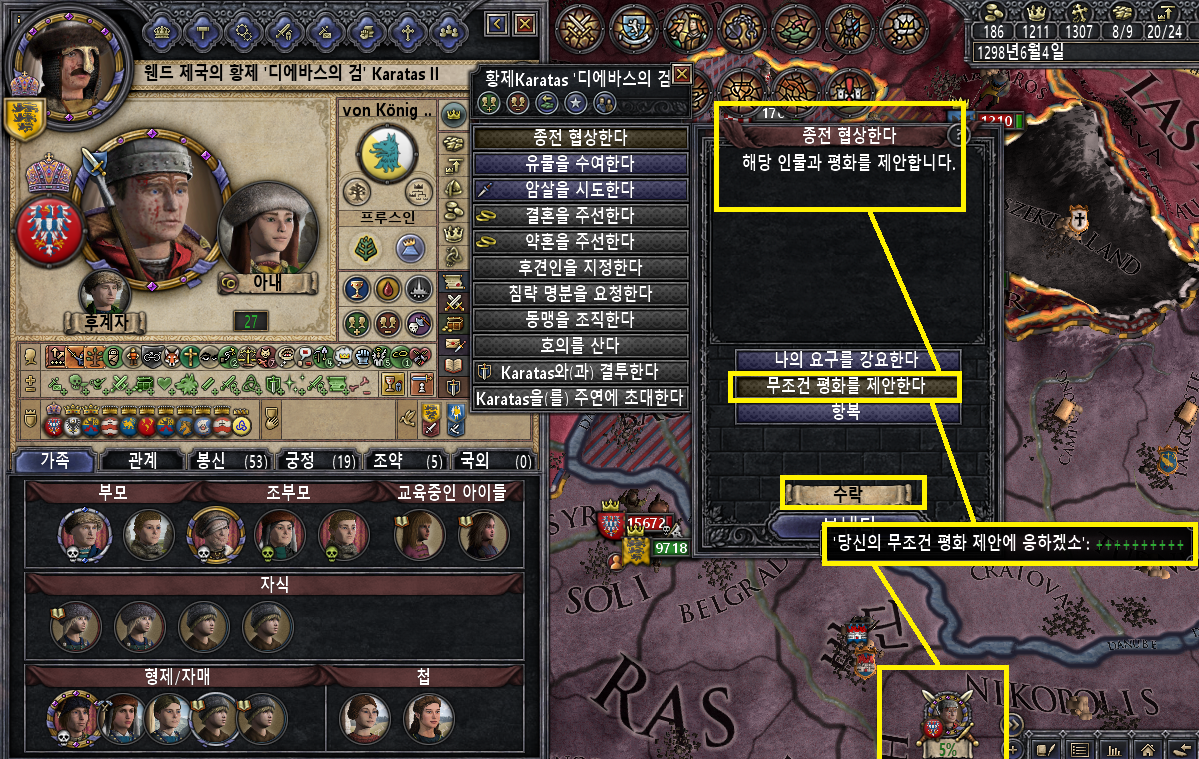Select 항복 surrender option
Screen dimensions: 1199x759
[846, 411]
